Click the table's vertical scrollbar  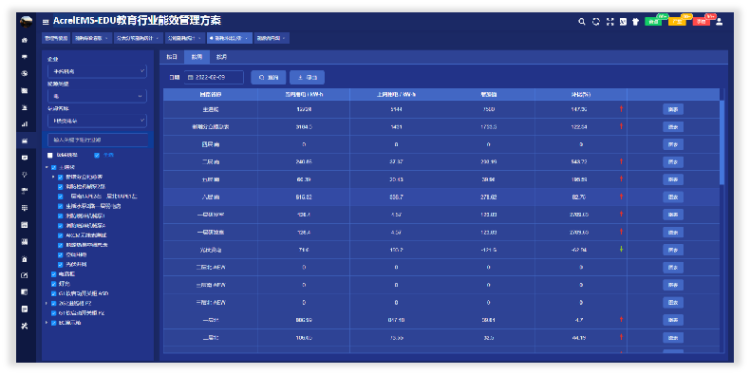pyautogui.click(x=722, y=143)
